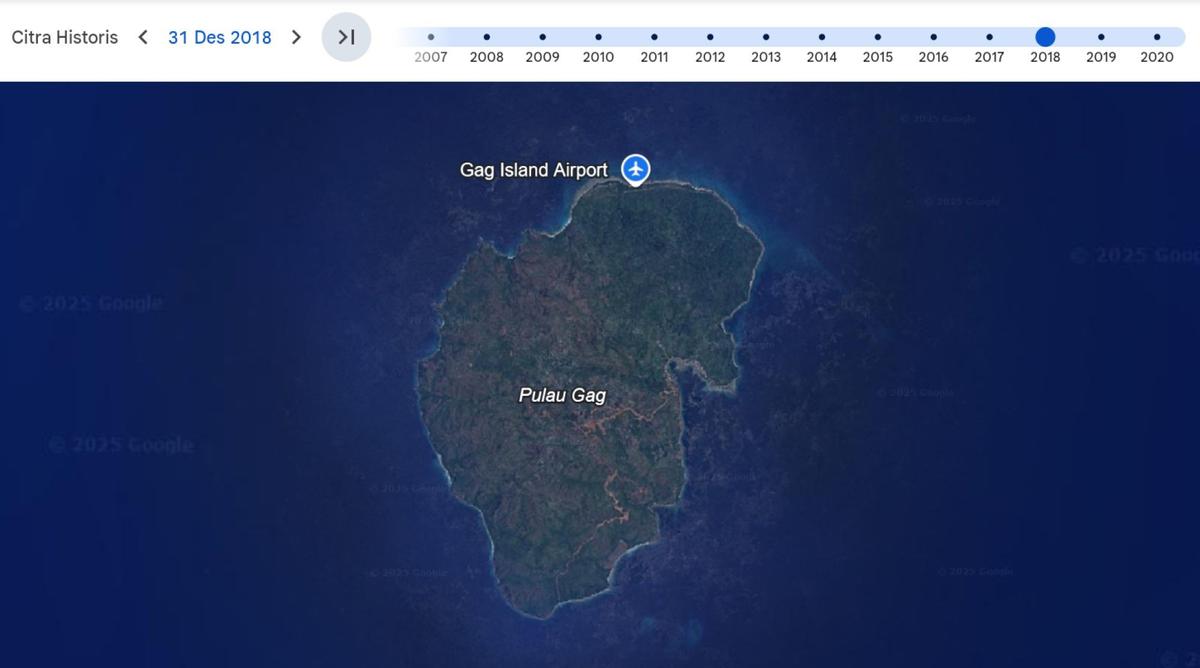Select the 2015 timeline point
This screenshot has height=668, width=1200.
pyautogui.click(x=878, y=37)
